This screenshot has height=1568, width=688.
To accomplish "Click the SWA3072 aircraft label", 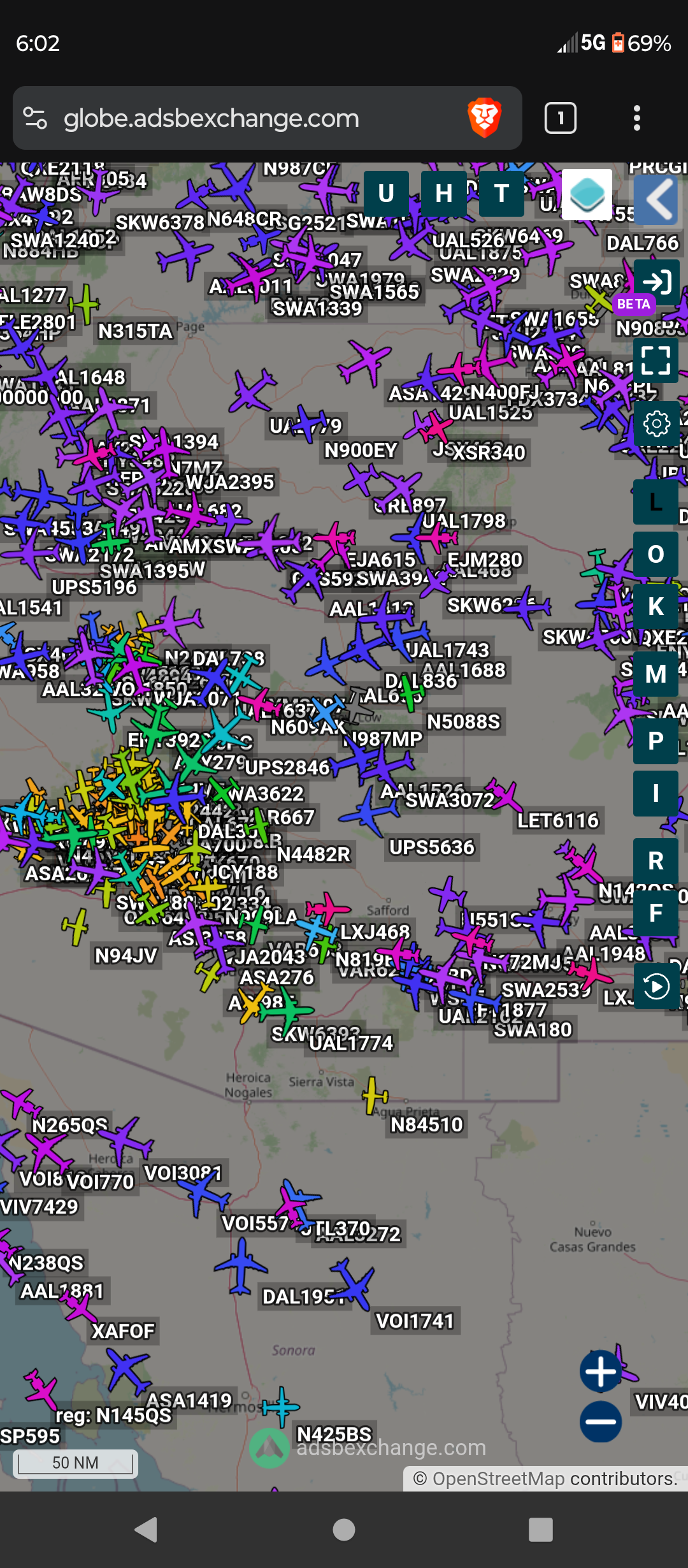I will [x=450, y=800].
